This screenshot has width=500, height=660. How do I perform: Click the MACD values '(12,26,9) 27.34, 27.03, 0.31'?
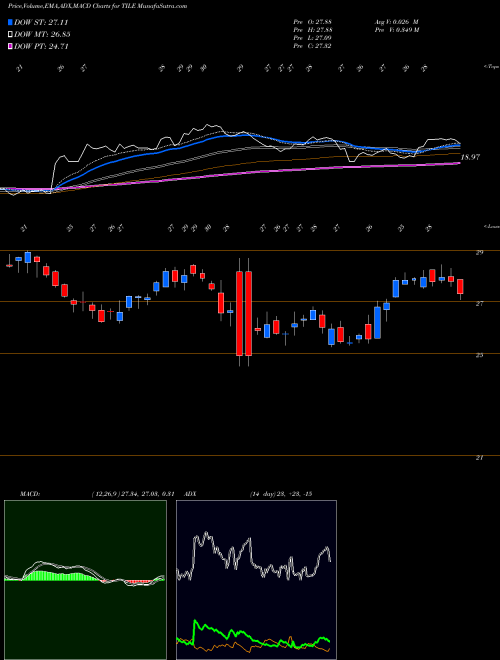tap(133, 494)
